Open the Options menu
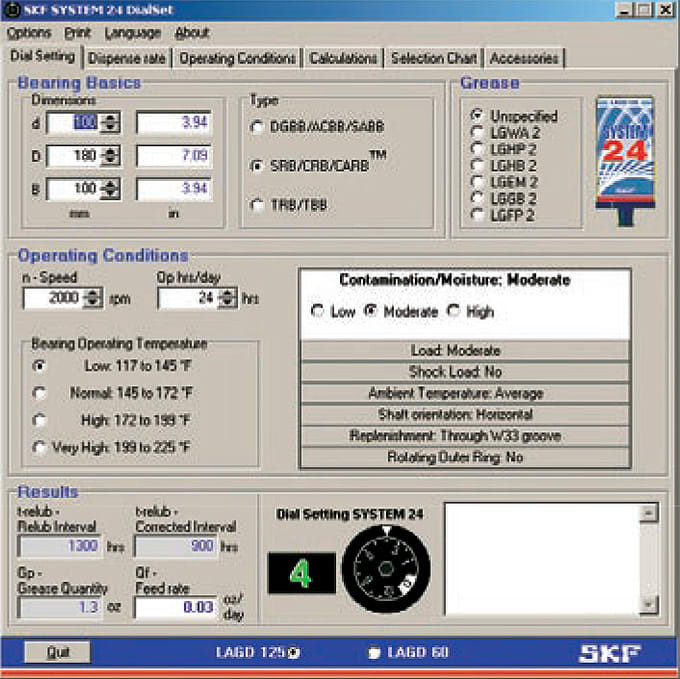This screenshot has width=680, height=679. 29,33
